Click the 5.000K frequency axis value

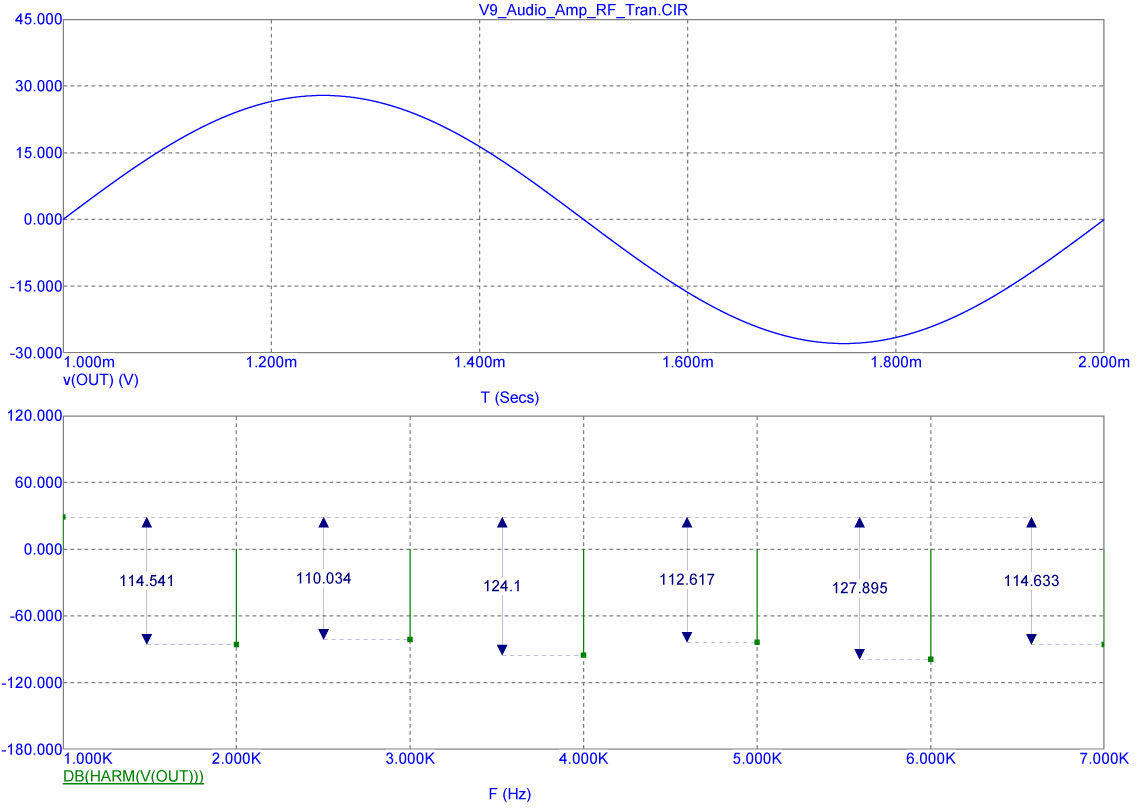coord(757,759)
